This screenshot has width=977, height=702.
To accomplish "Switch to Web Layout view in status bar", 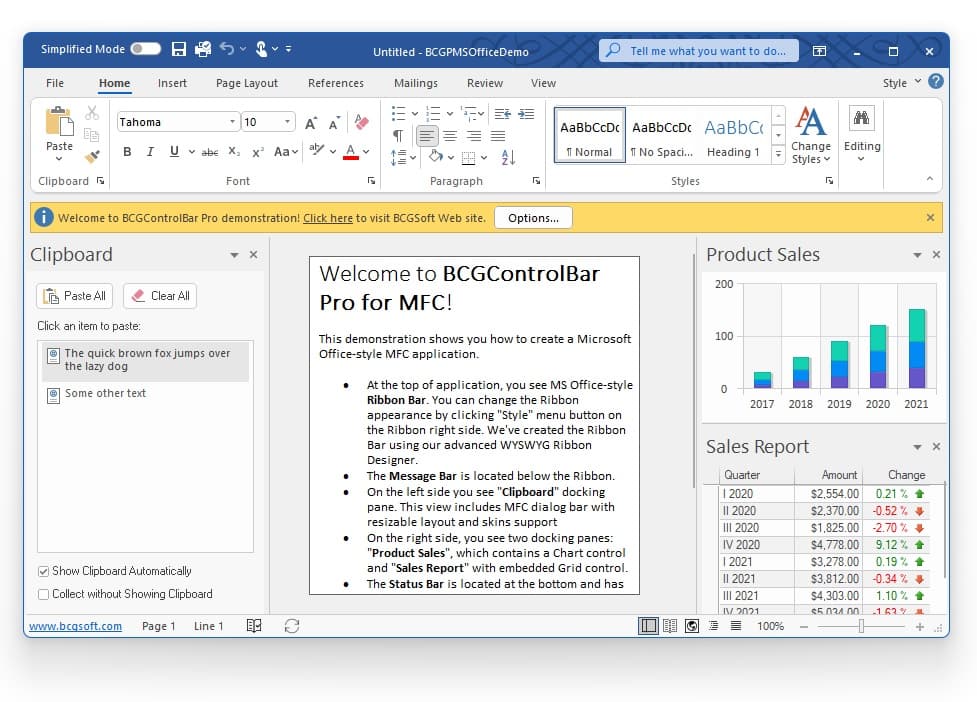I will click(692, 626).
